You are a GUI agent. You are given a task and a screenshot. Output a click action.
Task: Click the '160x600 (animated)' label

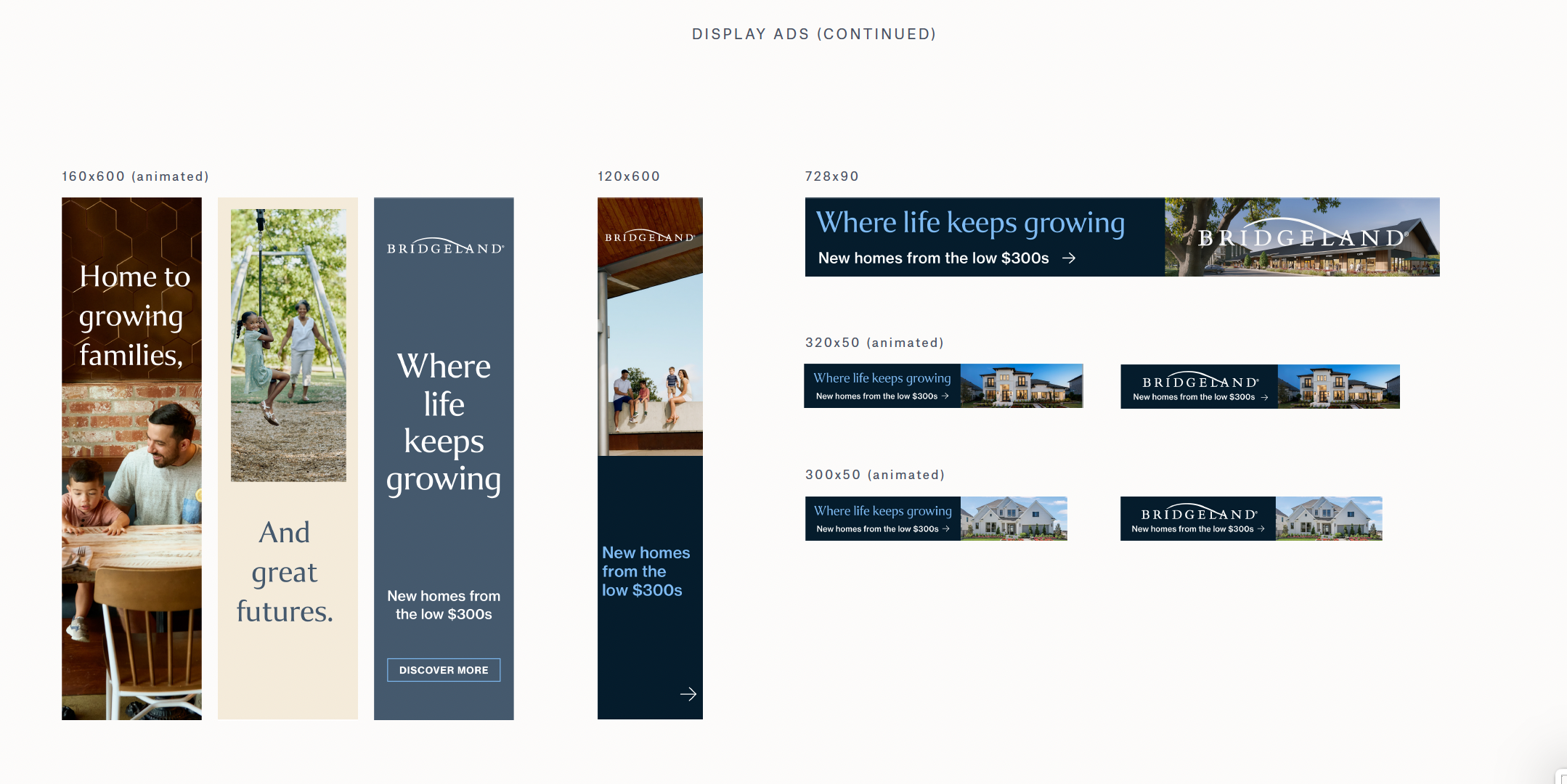pos(135,176)
